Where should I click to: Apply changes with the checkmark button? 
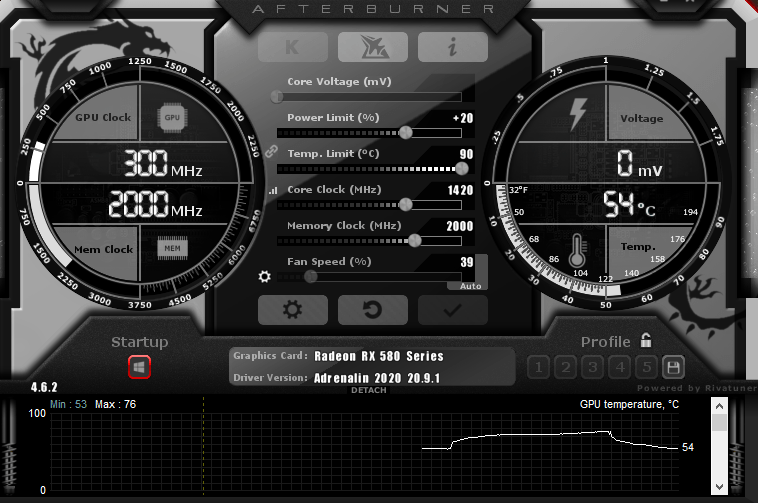(452, 310)
